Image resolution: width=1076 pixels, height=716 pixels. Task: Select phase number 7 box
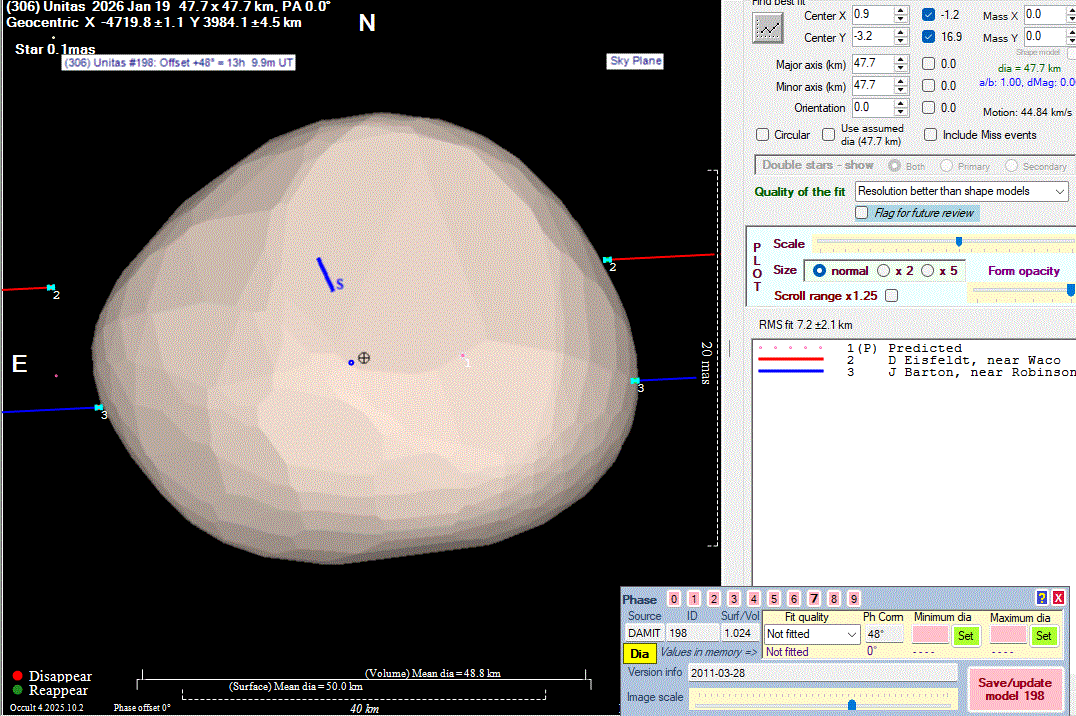[x=814, y=599]
